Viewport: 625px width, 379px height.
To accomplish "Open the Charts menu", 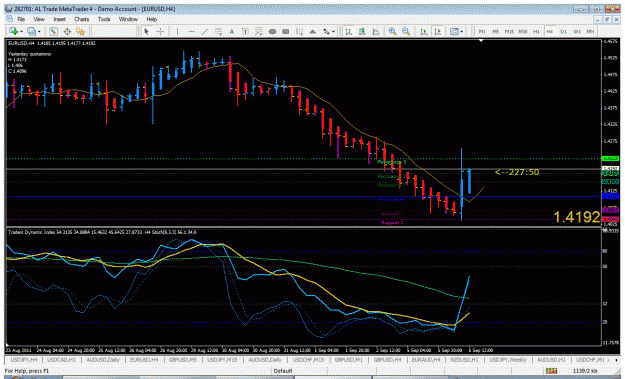I will click(x=81, y=19).
